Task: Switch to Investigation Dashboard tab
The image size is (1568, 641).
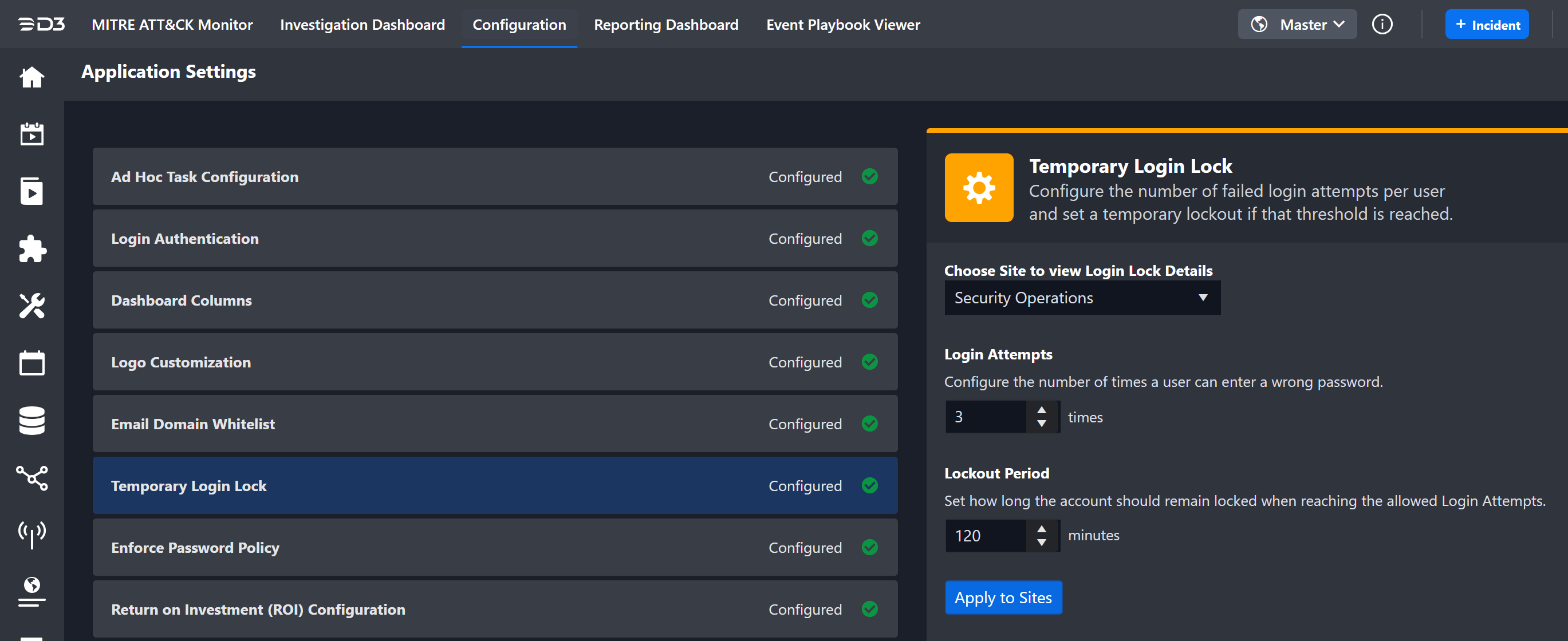Action: tap(362, 25)
